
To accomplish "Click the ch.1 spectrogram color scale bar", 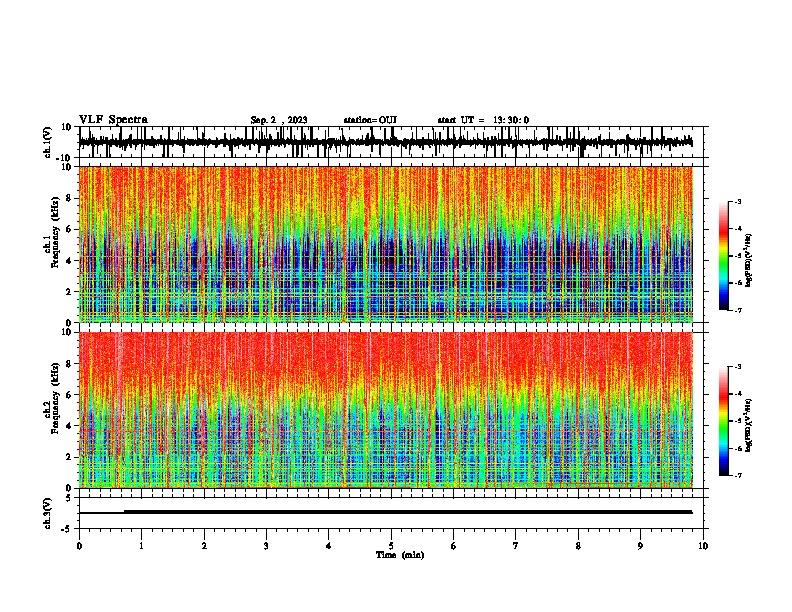I will (724, 256).
